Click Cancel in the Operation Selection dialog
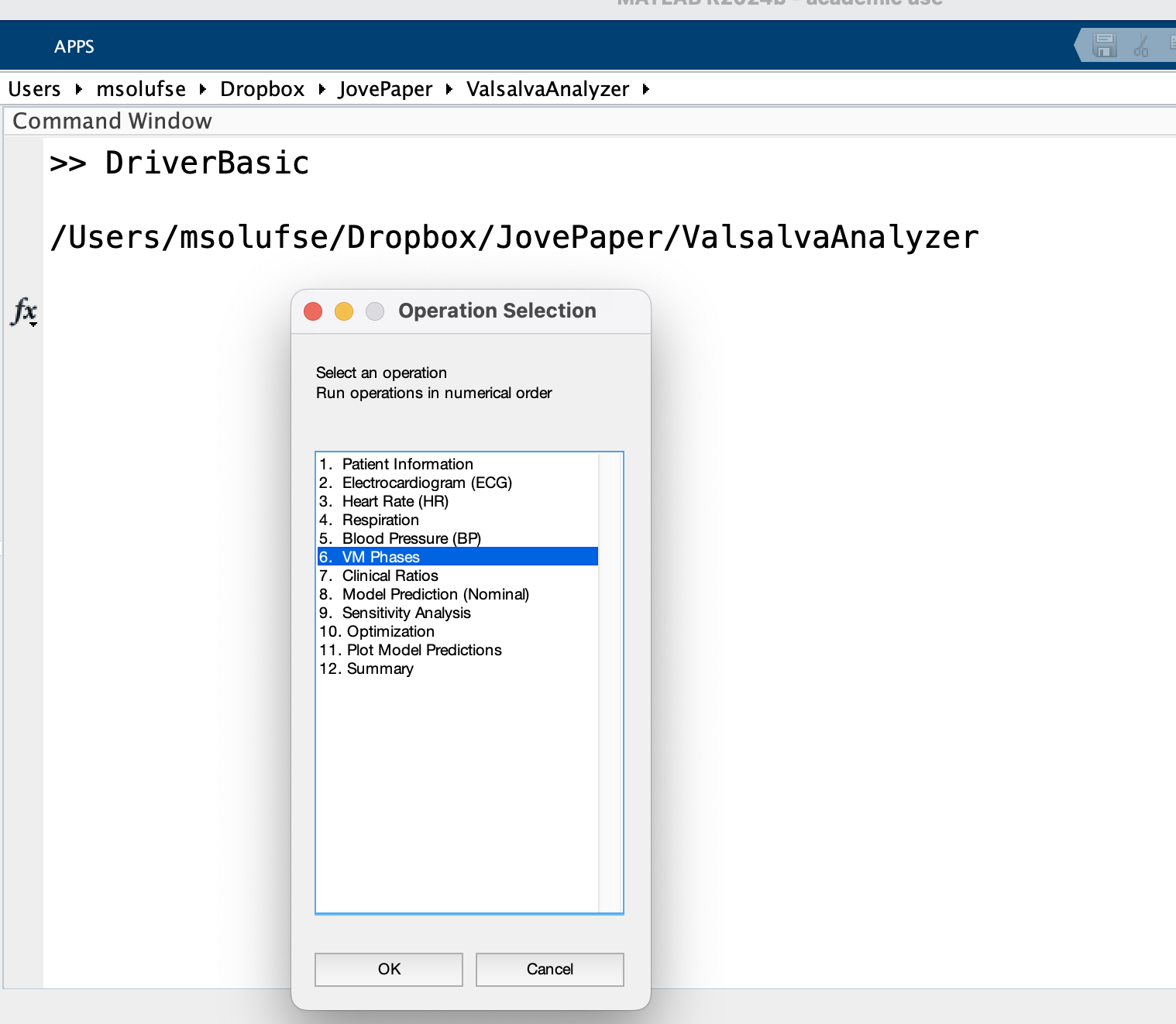 [550, 969]
